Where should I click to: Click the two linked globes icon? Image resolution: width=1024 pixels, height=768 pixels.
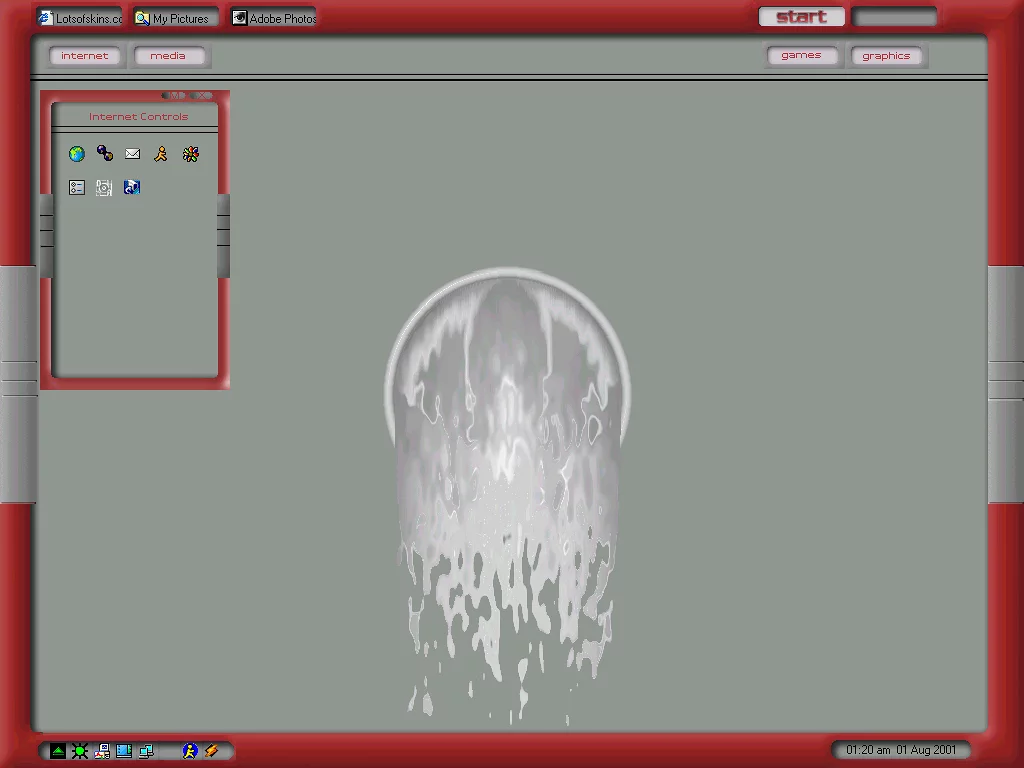[x=105, y=153]
